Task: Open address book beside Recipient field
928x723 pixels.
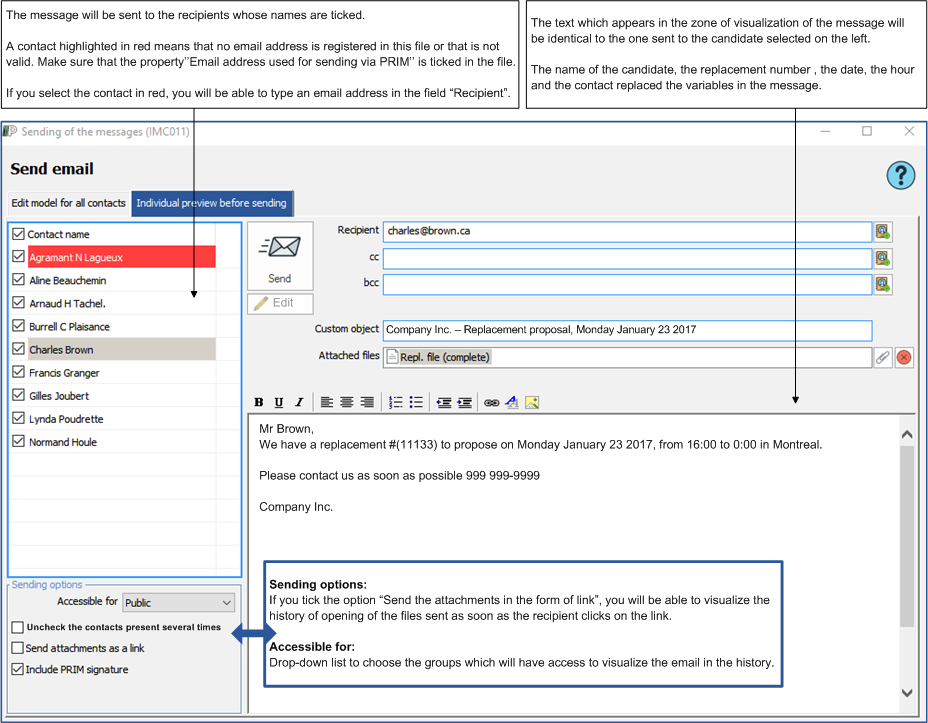Action: point(882,232)
